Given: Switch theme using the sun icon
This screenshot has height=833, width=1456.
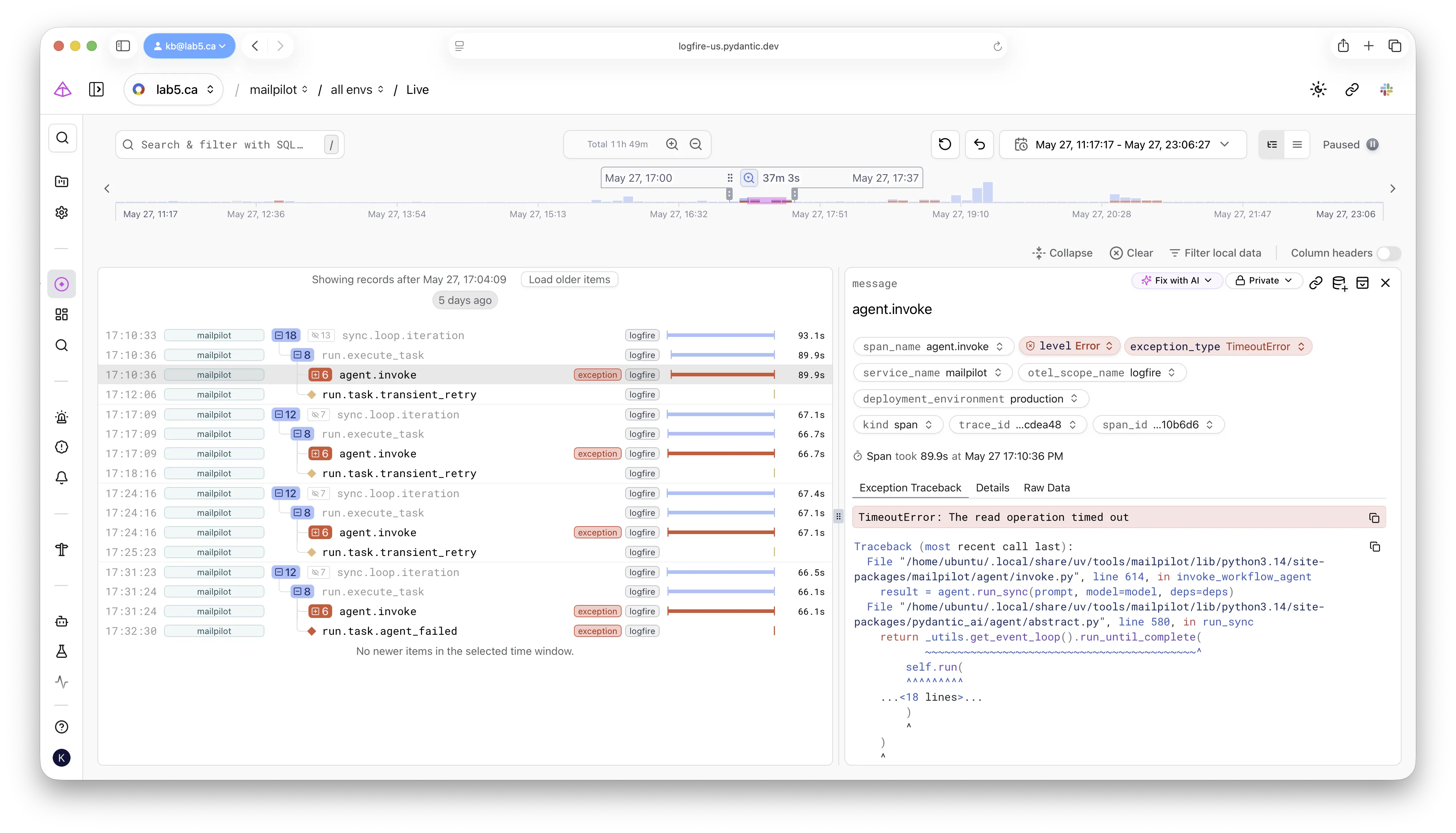Looking at the screenshot, I should point(1318,89).
